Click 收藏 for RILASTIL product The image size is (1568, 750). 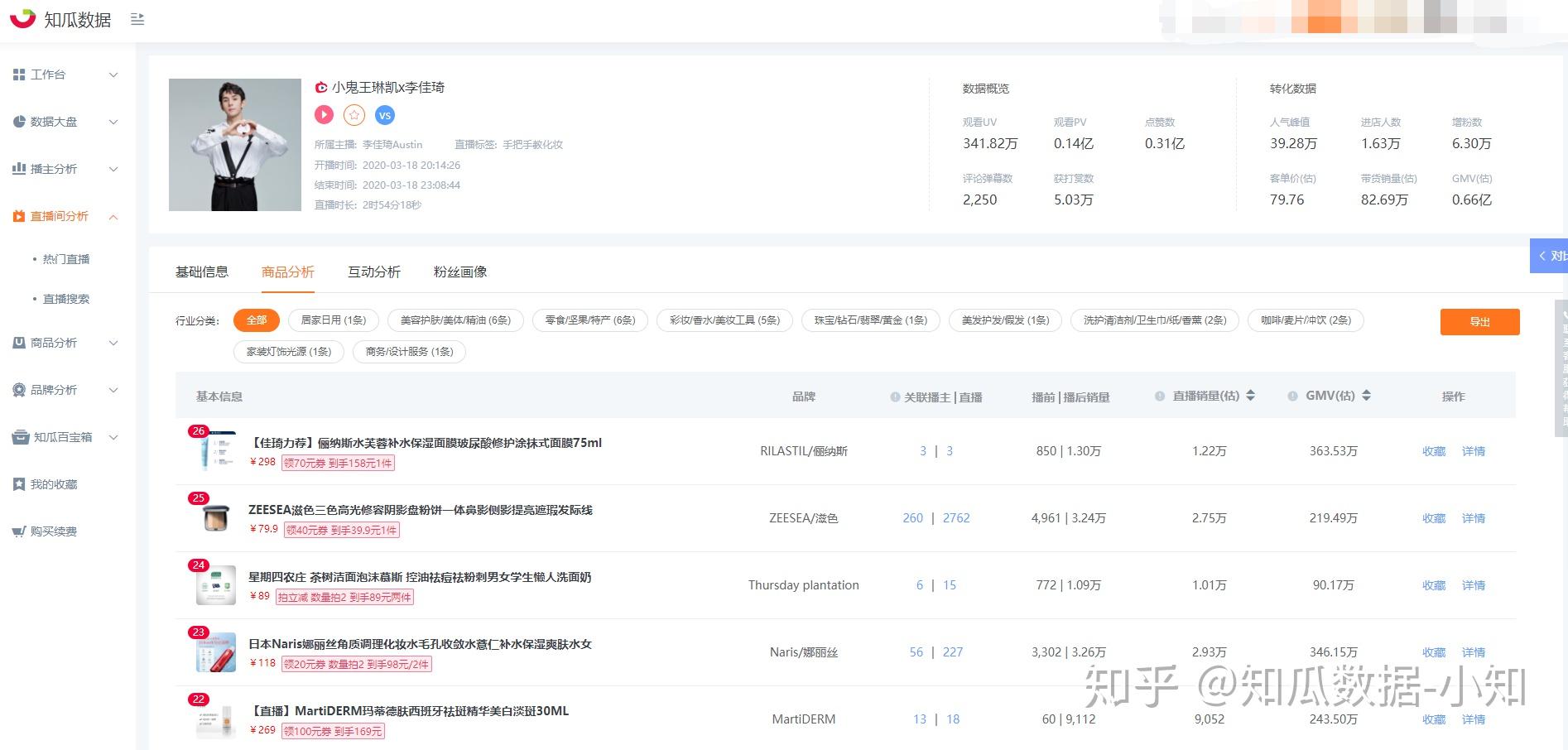point(1434,451)
